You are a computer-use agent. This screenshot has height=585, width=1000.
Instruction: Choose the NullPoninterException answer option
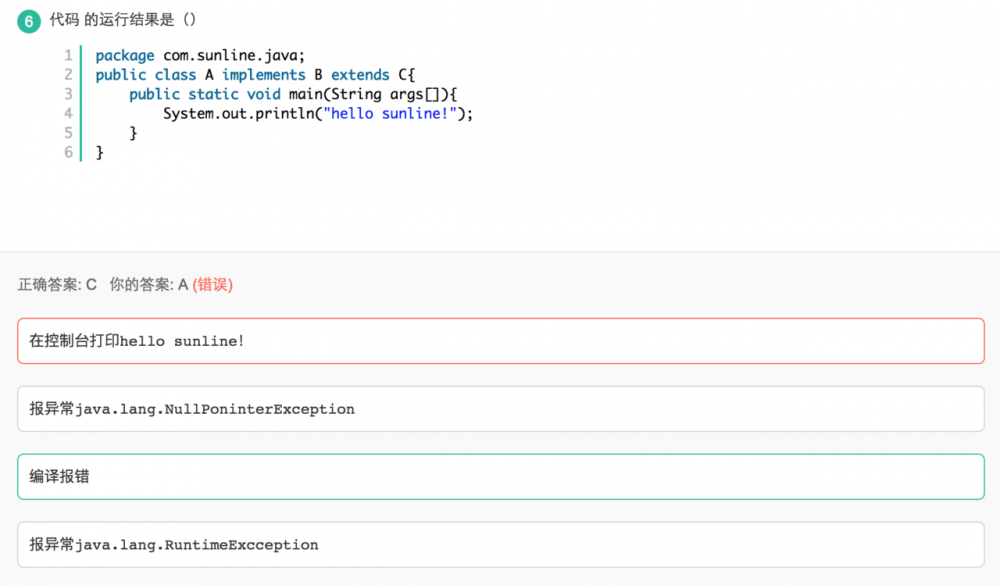[x=500, y=409]
